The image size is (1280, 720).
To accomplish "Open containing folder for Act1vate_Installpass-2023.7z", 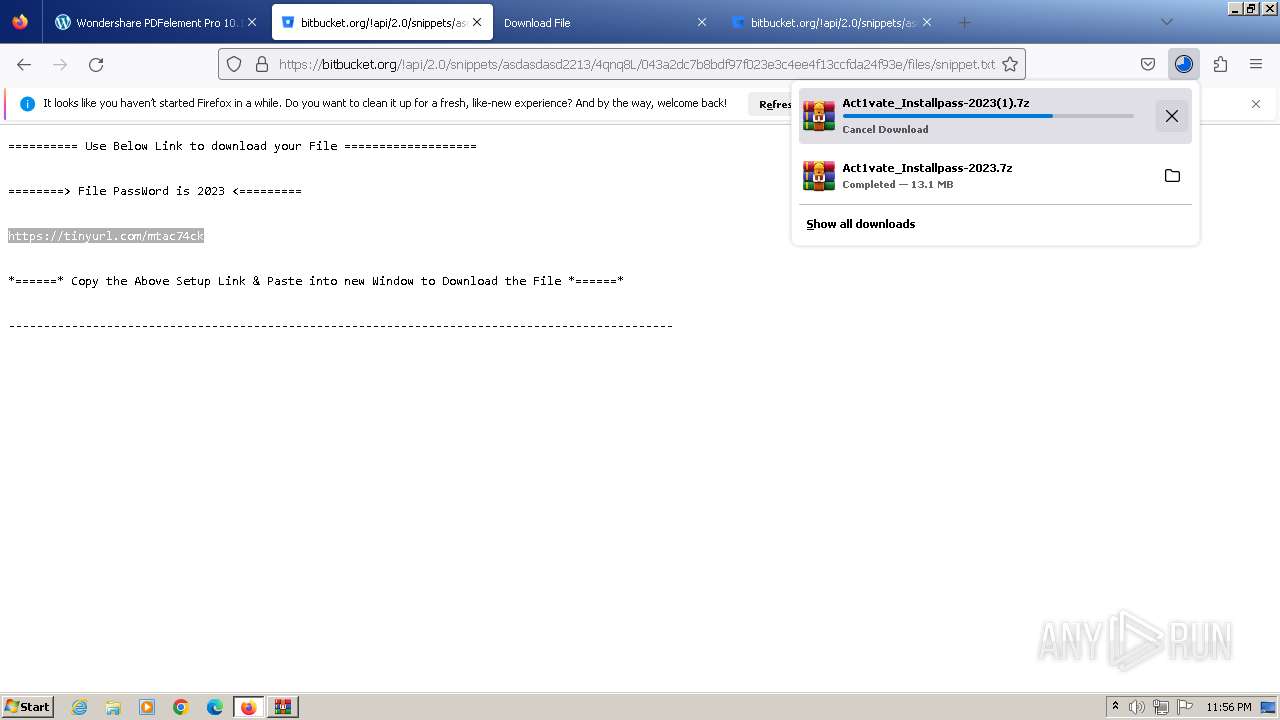I will tap(1172, 176).
